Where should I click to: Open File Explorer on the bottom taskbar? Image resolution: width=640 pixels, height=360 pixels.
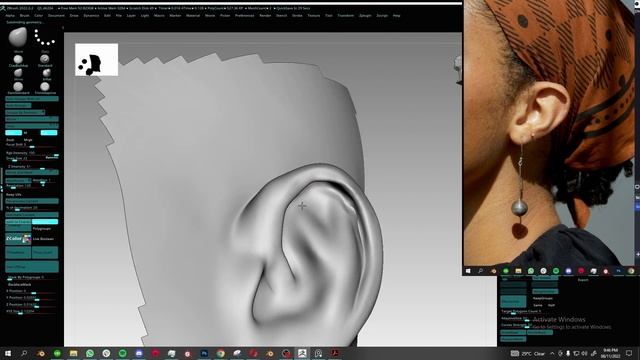[x=73, y=353]
